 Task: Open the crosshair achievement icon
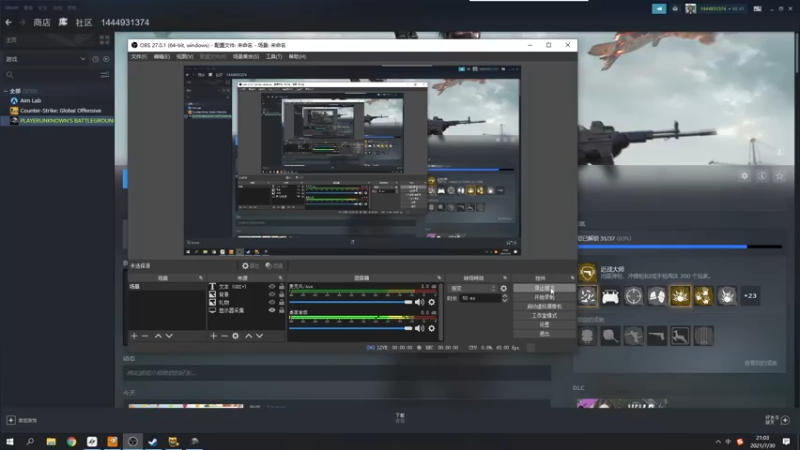click(x=633, y=296)
